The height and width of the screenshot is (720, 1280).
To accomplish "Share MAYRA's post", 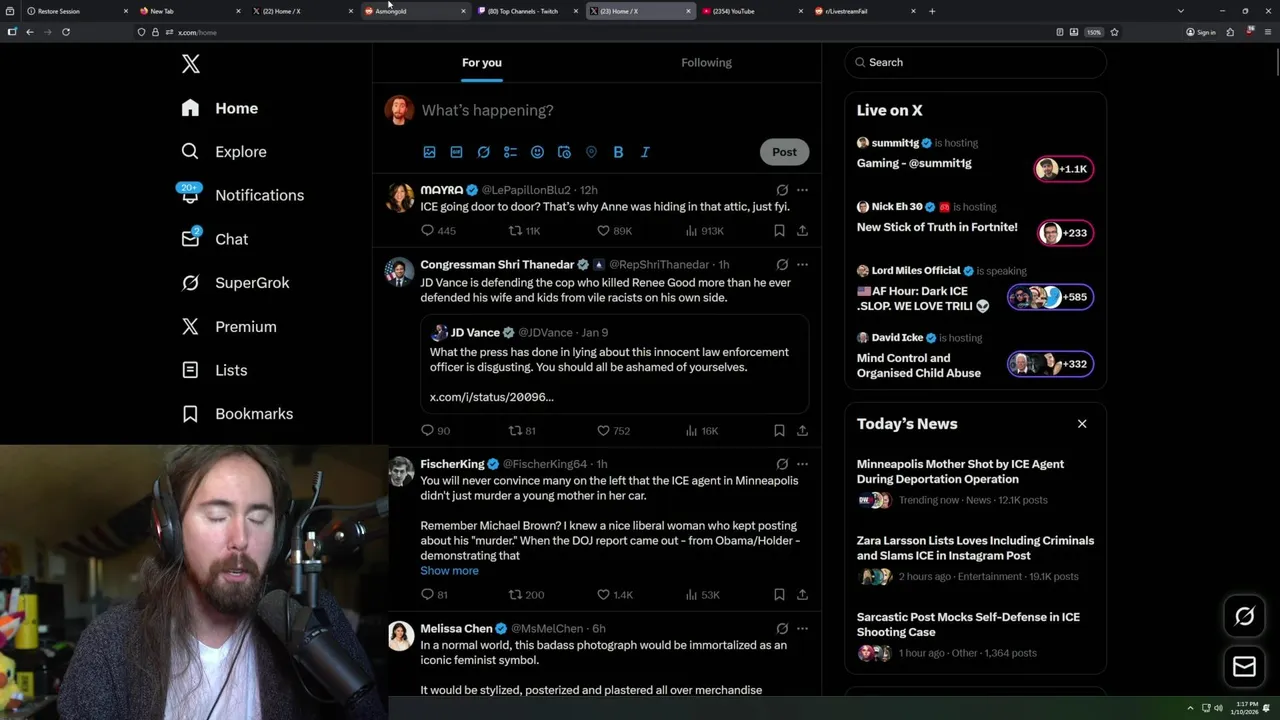I will pyautogui.click(x=802, y=231).
